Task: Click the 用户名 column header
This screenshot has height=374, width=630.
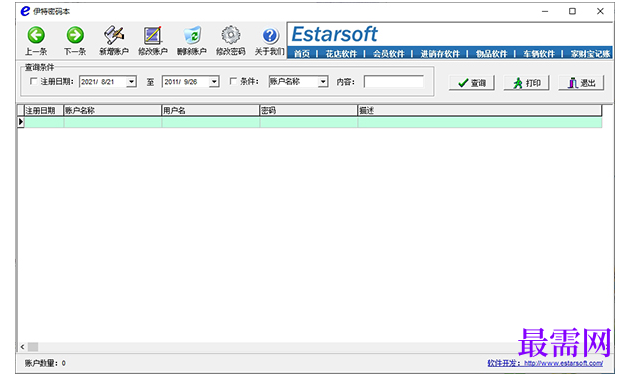Action: pyautogui.click(x=211, y=110)
